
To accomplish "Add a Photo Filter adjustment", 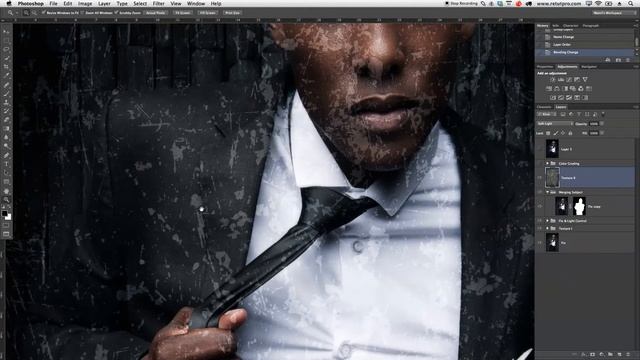I will coord(573,89).
